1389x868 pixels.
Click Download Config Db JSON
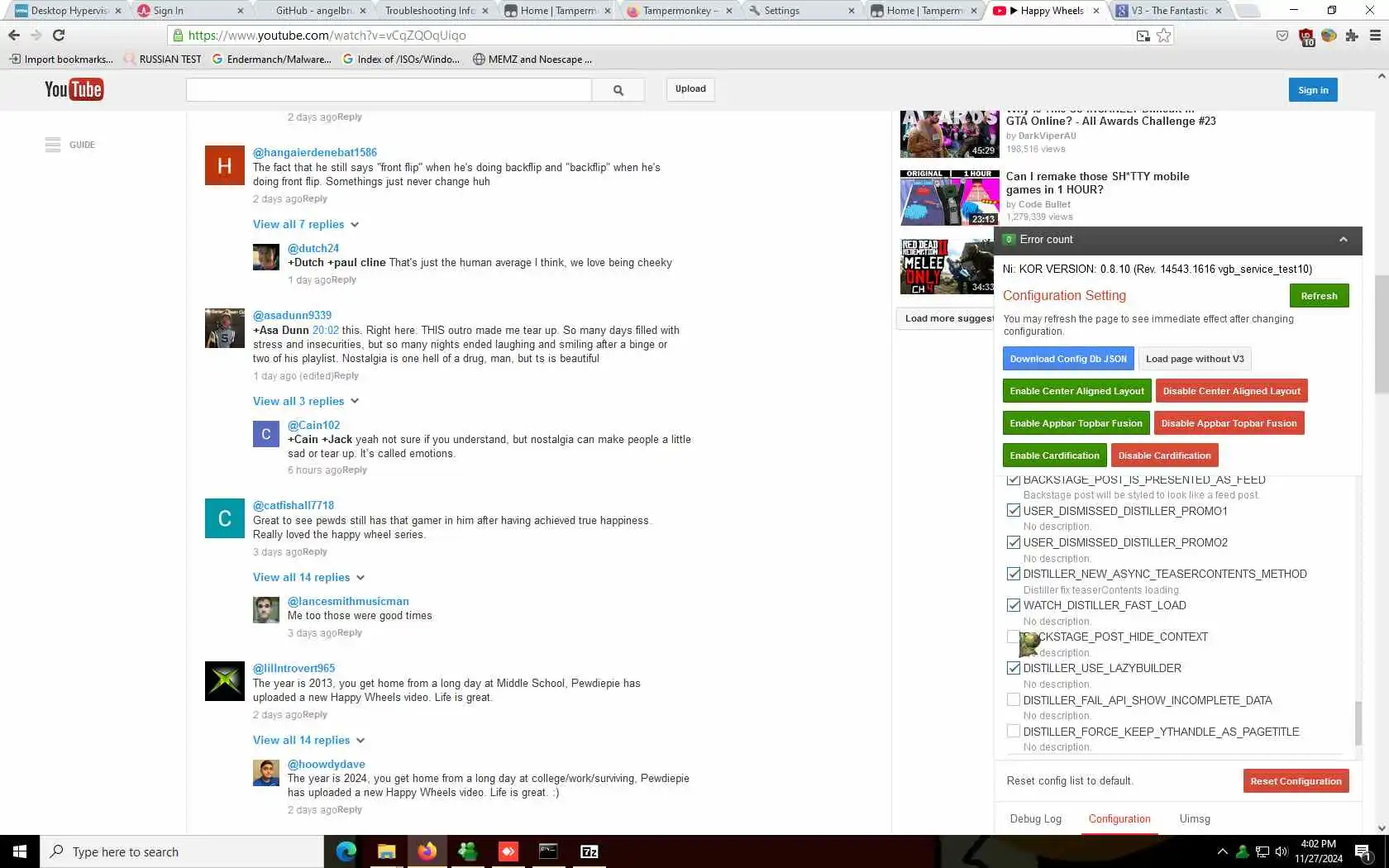1068,359
